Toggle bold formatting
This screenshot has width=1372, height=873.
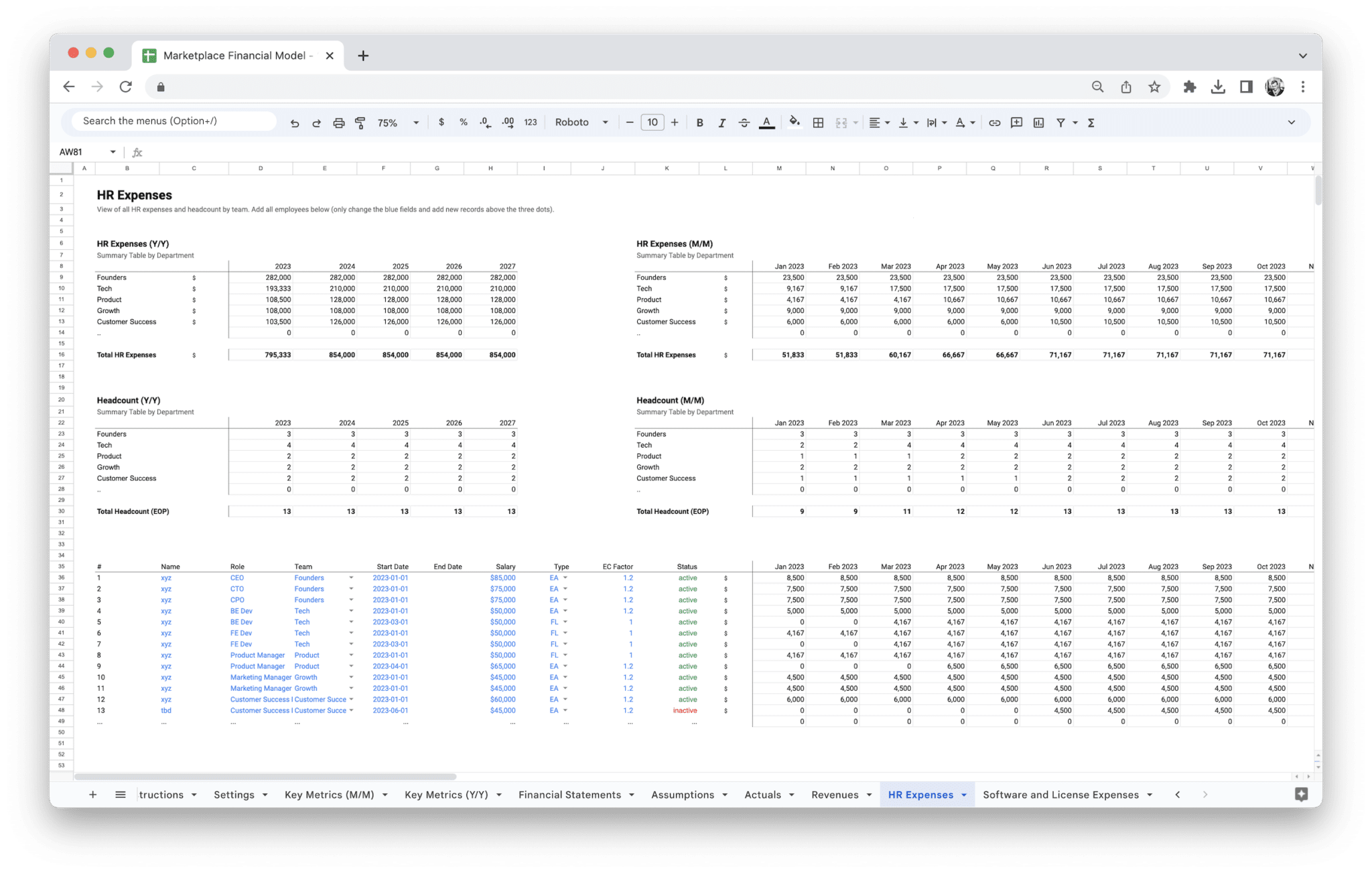[699, 123]
